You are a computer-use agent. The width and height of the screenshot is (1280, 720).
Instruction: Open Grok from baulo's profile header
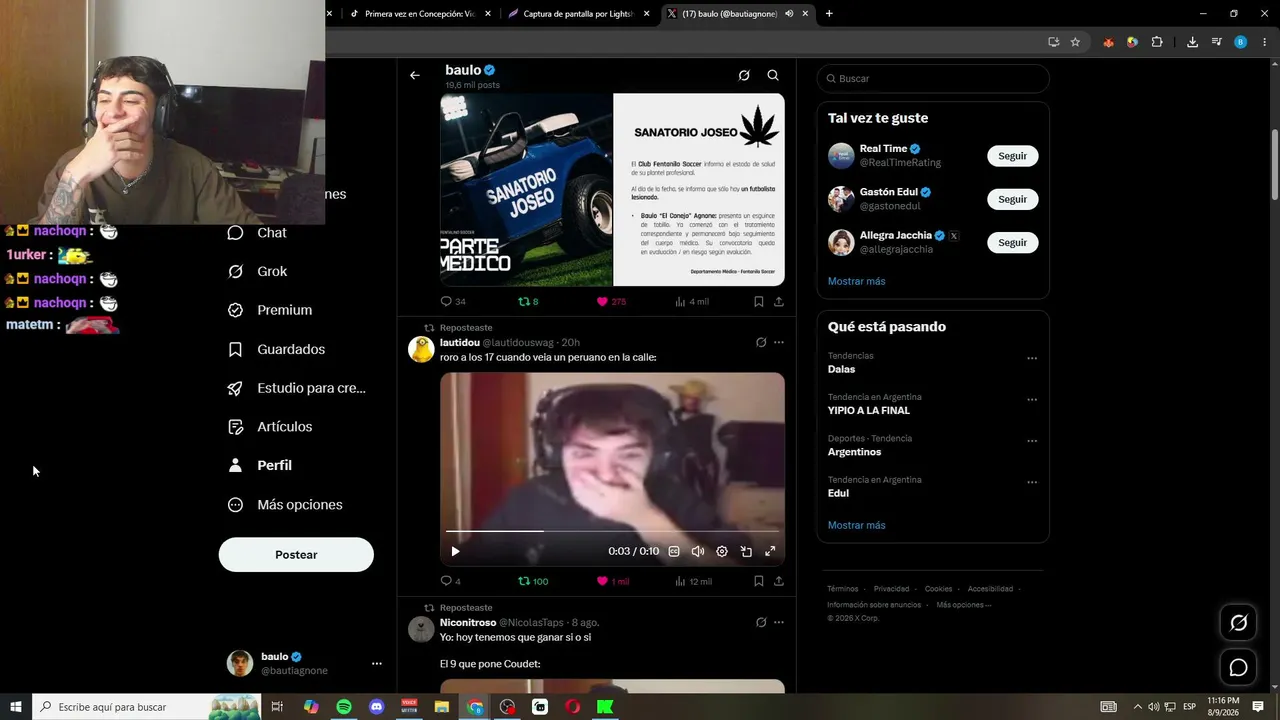744,75
